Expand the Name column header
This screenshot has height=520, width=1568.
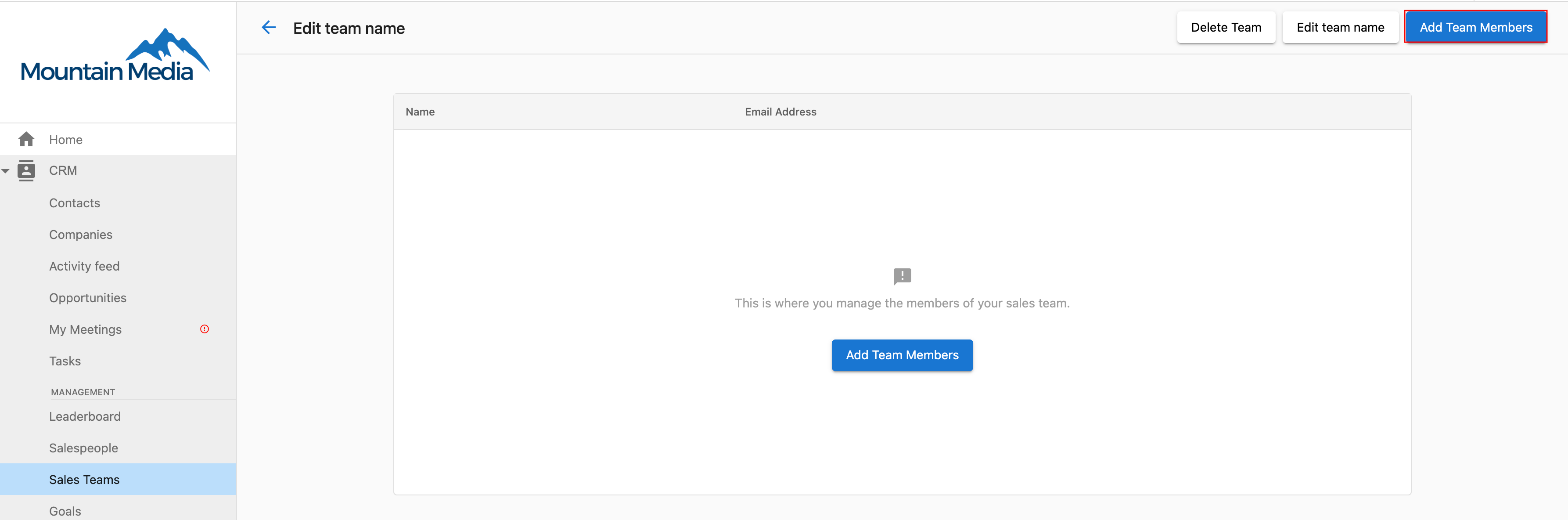pos(419,112)
